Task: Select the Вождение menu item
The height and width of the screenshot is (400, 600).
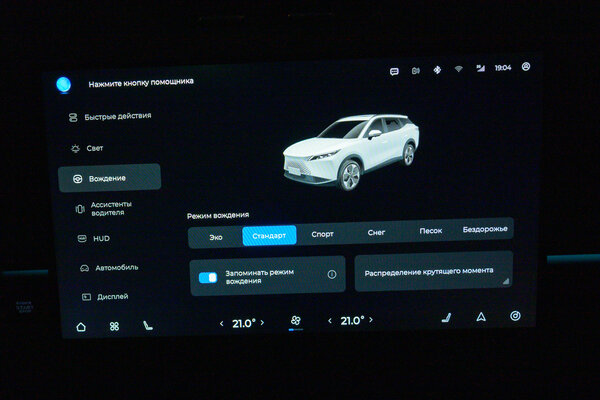Action: click(109, 178)
